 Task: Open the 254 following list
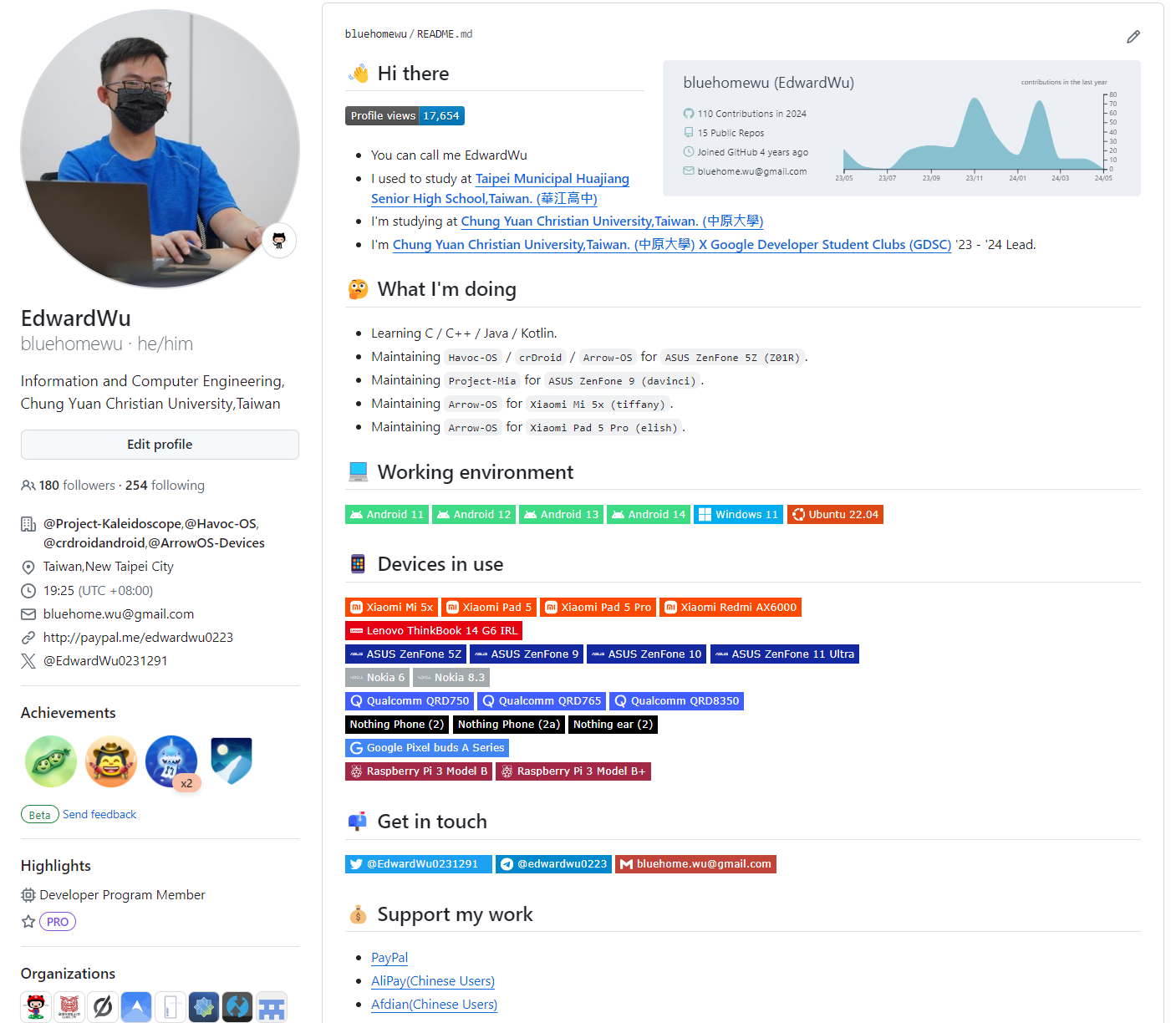point(165,486)
